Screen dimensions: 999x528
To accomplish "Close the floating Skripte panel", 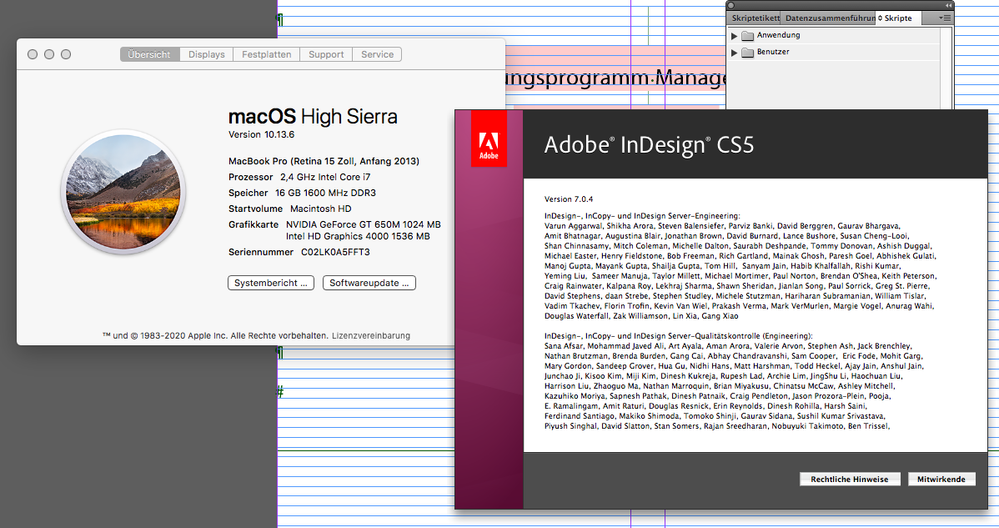I will 731,5.
